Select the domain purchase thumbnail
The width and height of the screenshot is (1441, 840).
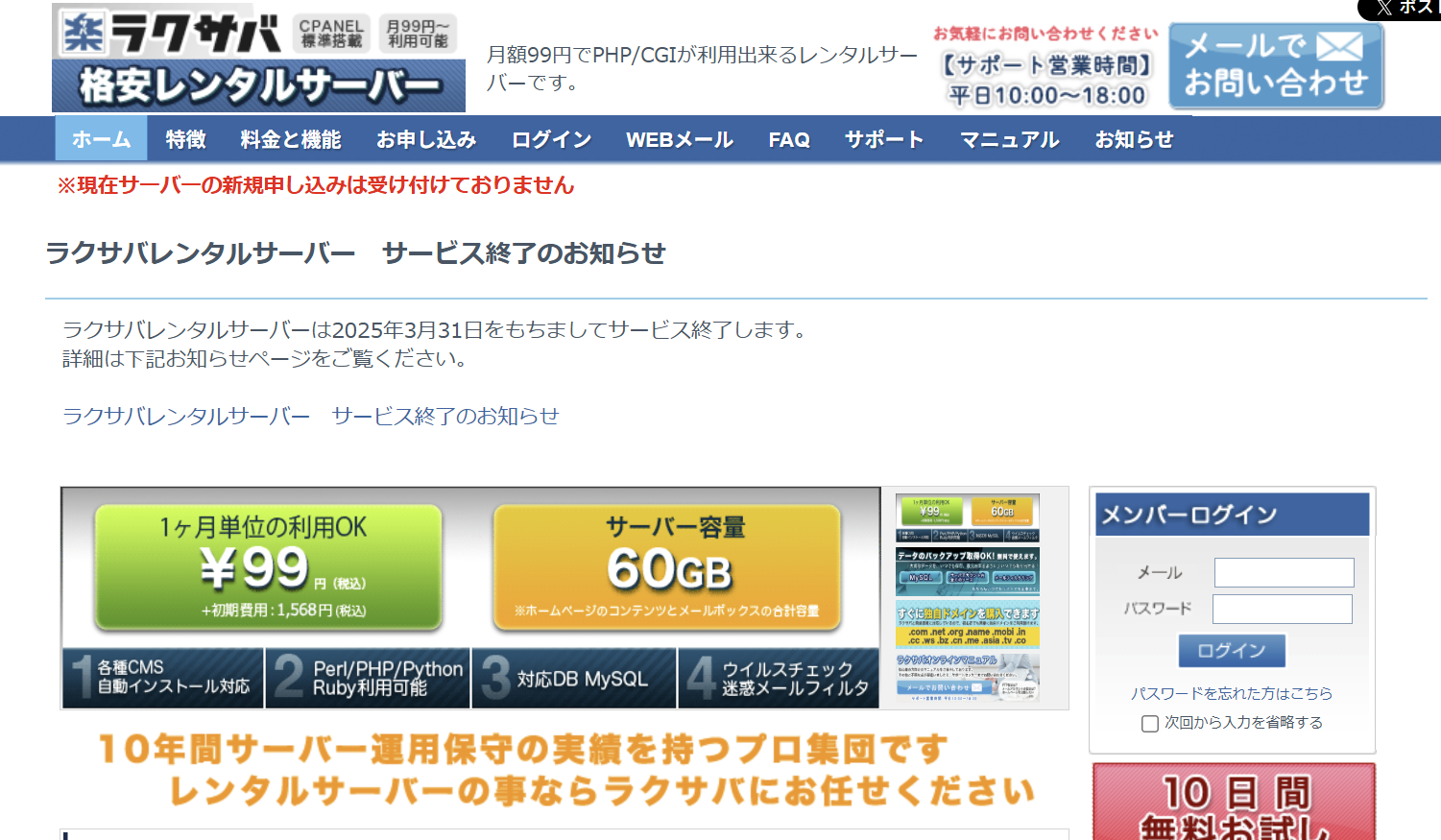click(x=967, y=624)
